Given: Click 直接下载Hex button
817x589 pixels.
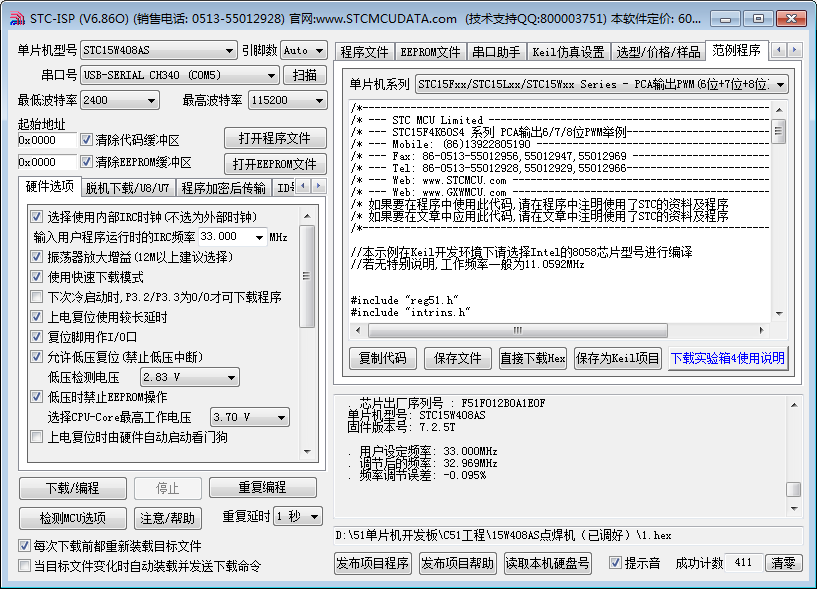Looking at the screenshot, I should (x=533, y=358).
